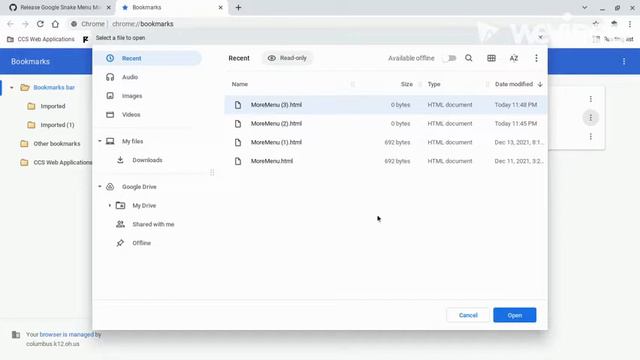Open the 'browser is managed' link

pyautogui.click(x=67, y=334)
